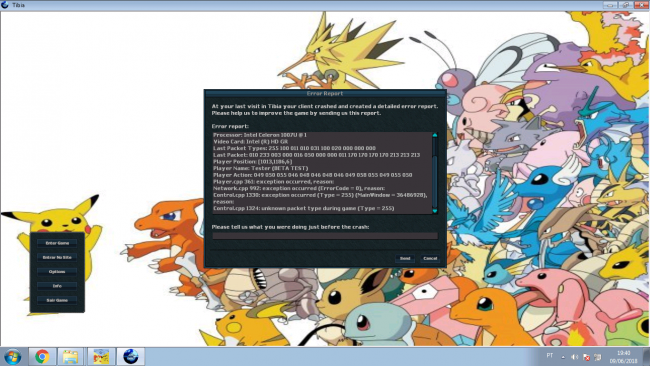650x366 pixels.
Task: Click the Info button
Action: tap(57, 286)
